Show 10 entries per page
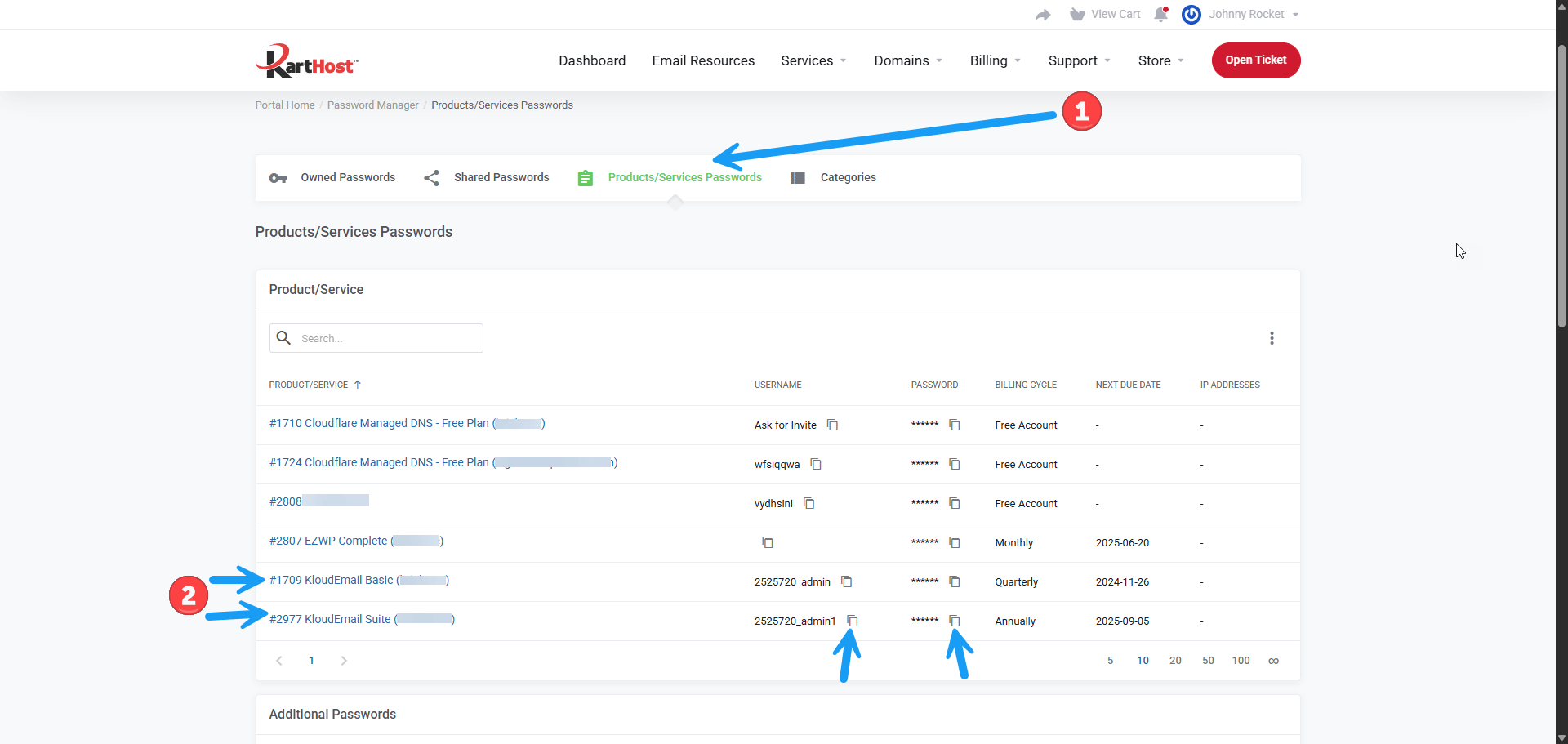 pyautogui.click(x=1143, y=661)
